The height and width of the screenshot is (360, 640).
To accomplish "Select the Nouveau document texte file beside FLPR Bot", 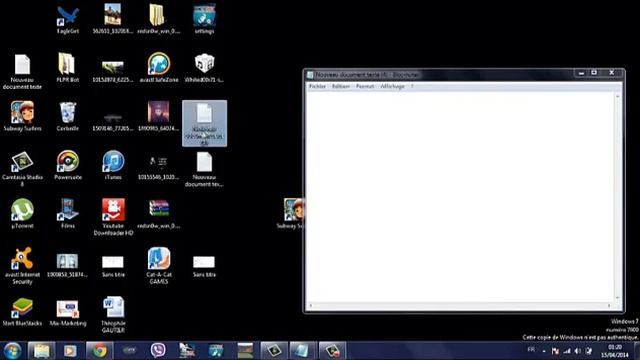I will tap(22, 71).
